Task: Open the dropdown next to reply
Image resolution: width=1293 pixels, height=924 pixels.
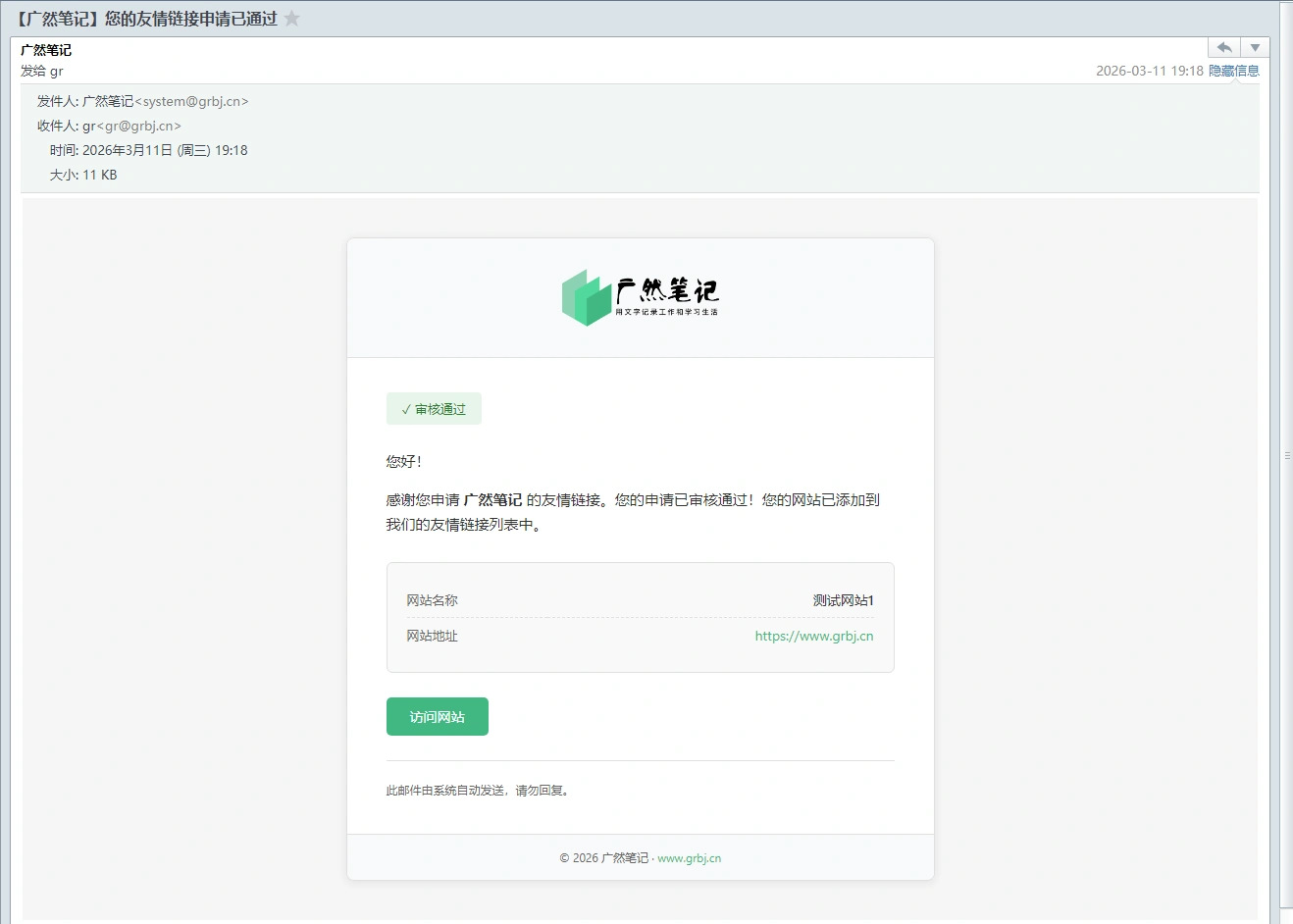Action: point(1255,48)
